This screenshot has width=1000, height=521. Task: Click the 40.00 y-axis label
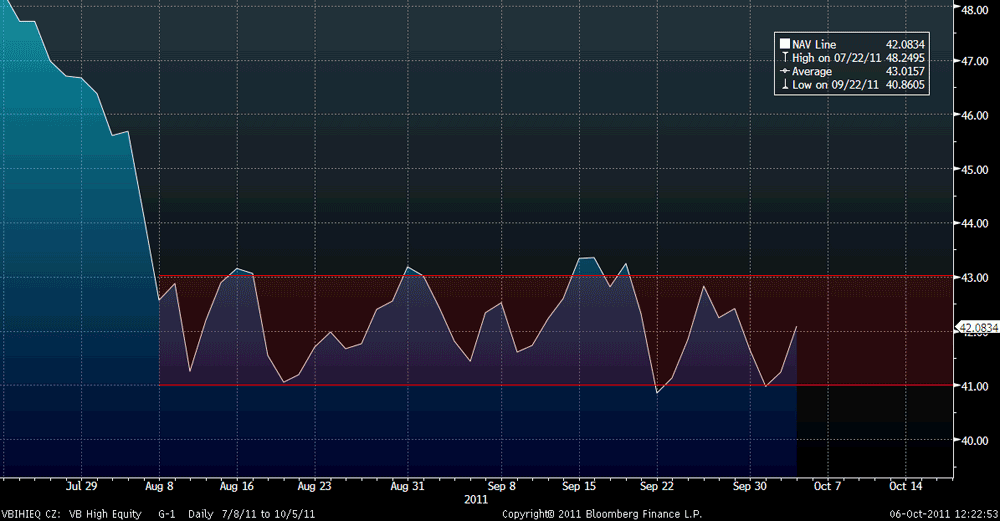point(975,441)
